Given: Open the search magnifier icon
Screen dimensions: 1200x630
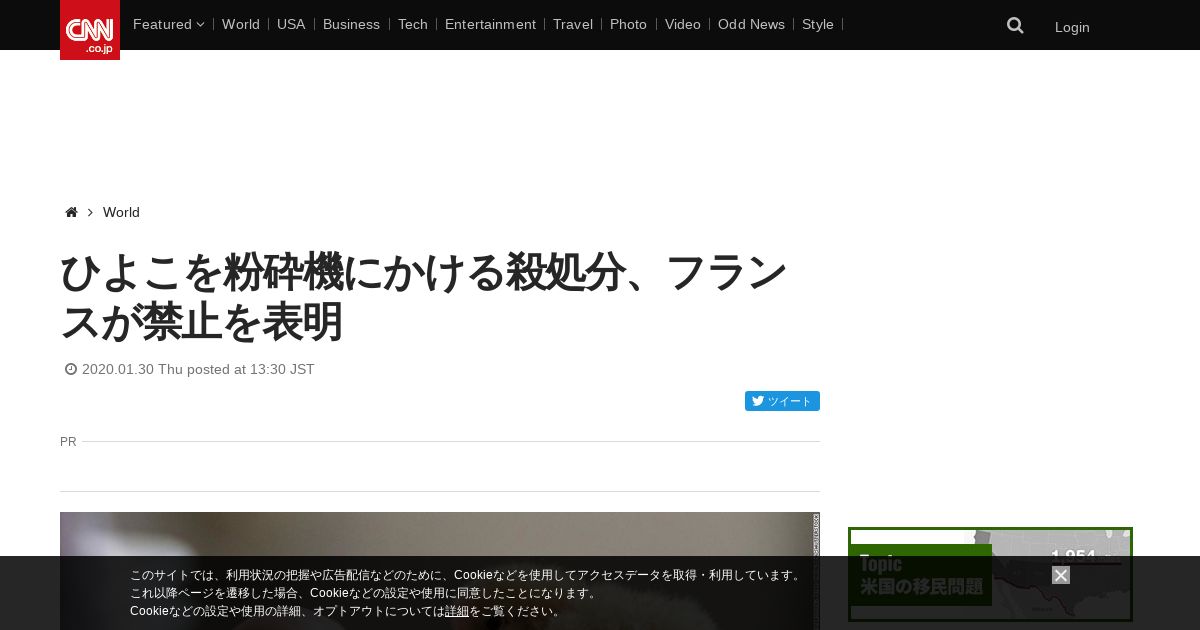Looking at the screenshot, I should [1015, 26].
